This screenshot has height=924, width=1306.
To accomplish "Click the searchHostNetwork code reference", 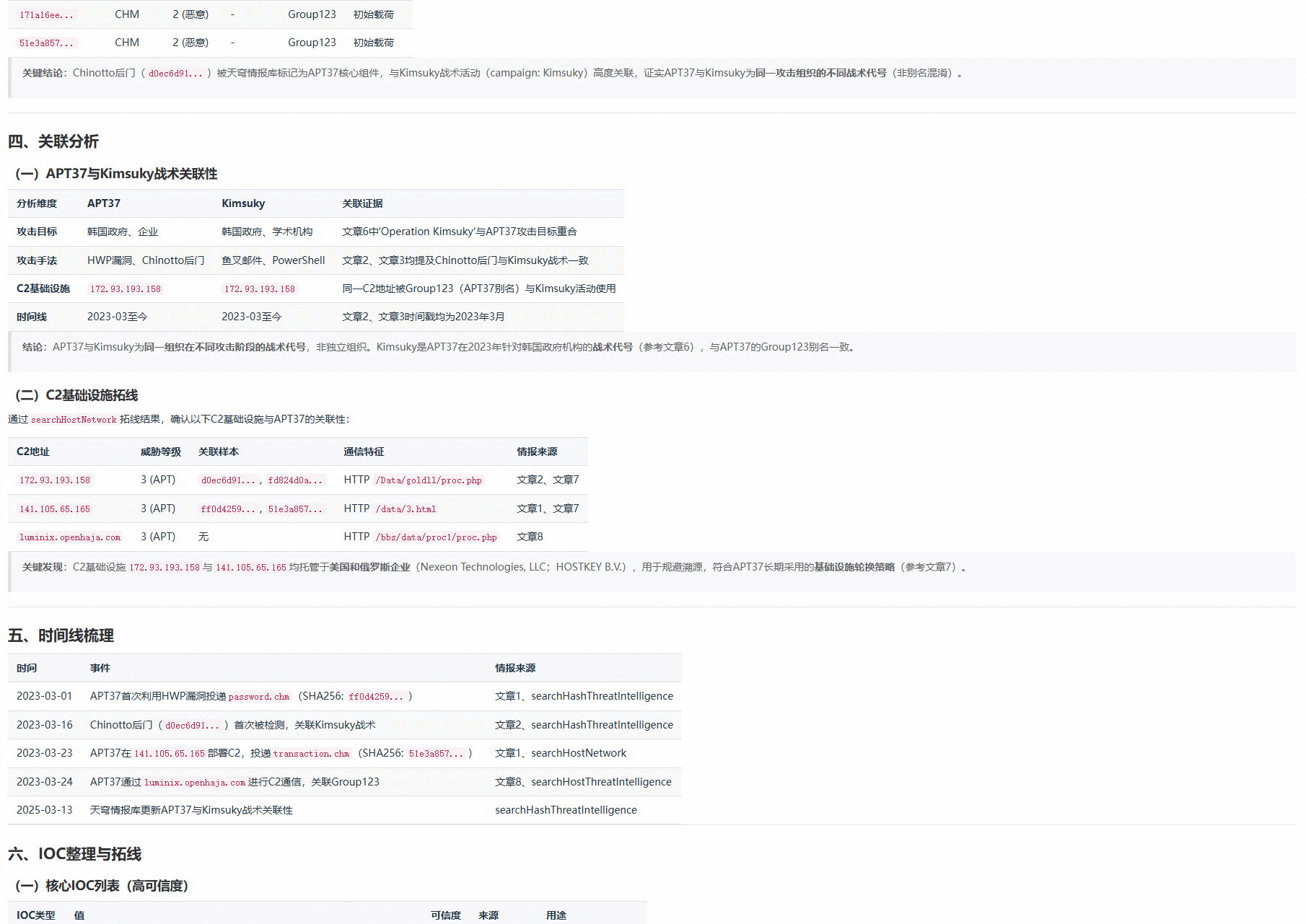I will point(75,419).
